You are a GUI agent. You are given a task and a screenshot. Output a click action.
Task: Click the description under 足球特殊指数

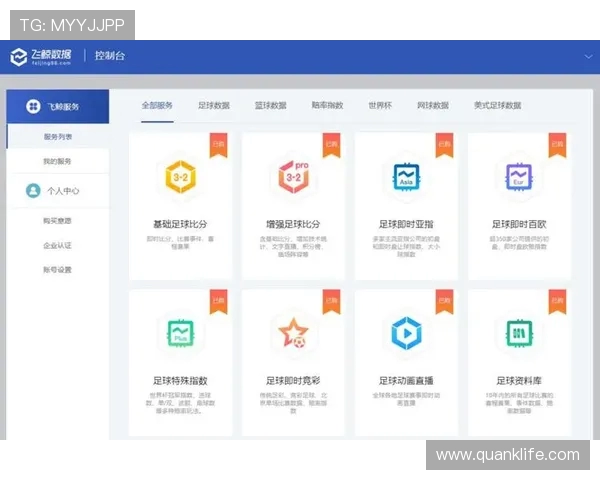pos(180,403)
